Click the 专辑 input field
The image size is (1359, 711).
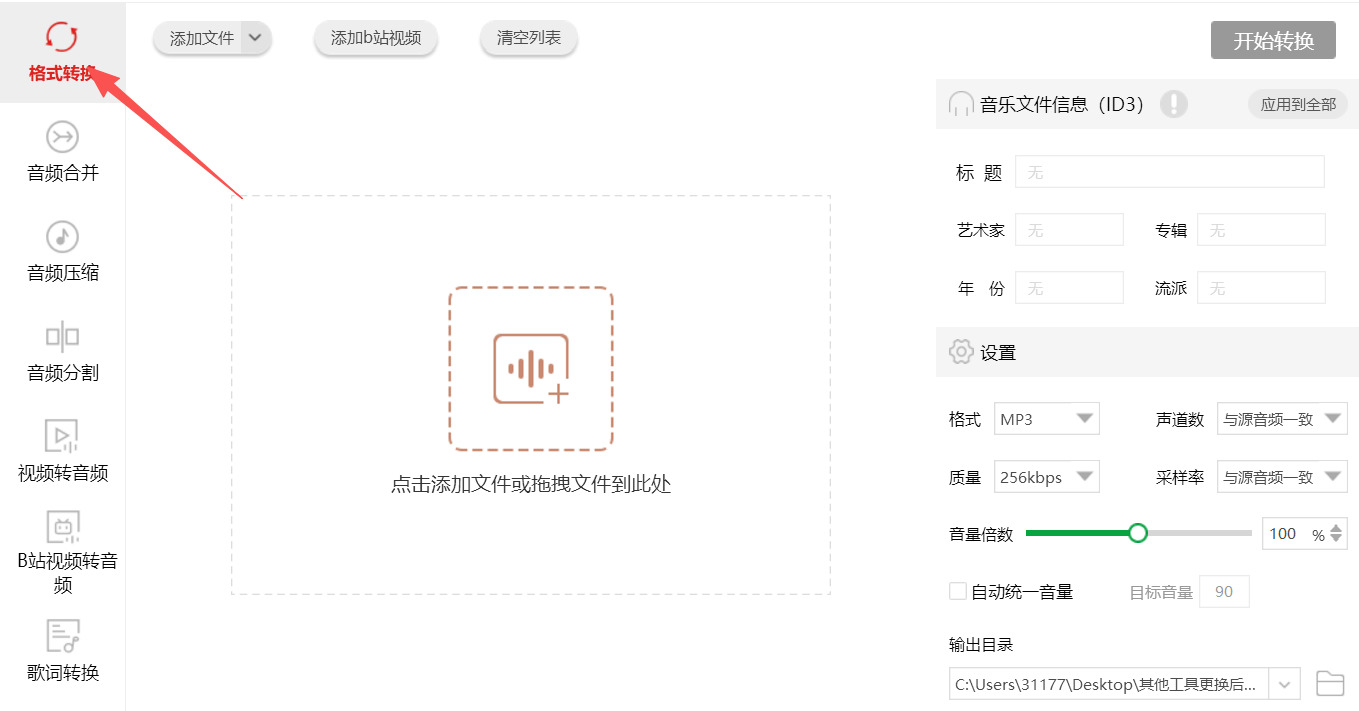coord(1261,230)
